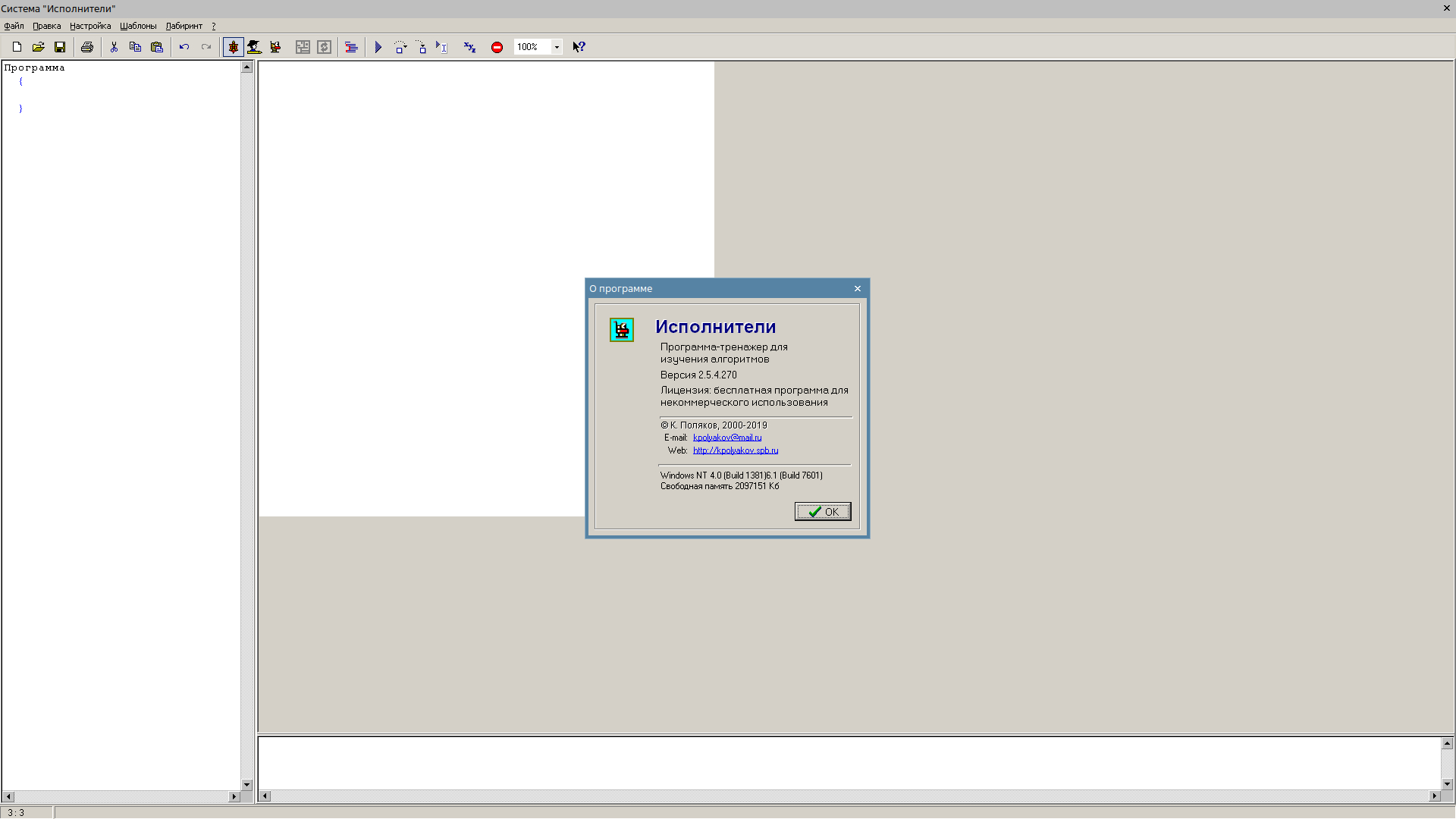
Task: Confirm the About dialog with OK
Action: 823,512
